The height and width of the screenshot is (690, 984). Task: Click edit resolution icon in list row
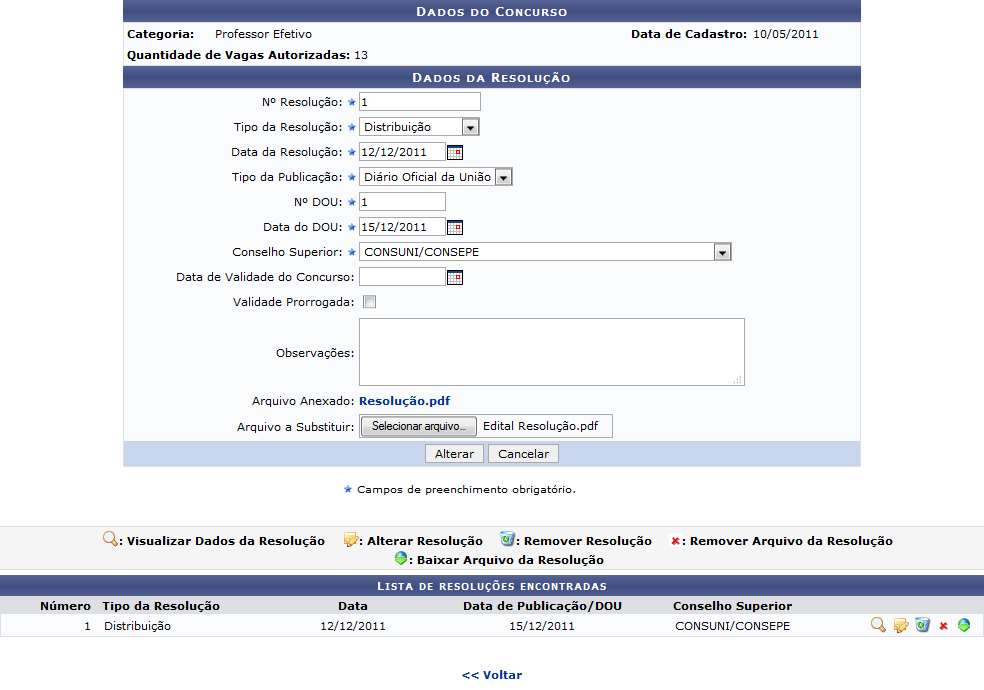click(901, 626)
